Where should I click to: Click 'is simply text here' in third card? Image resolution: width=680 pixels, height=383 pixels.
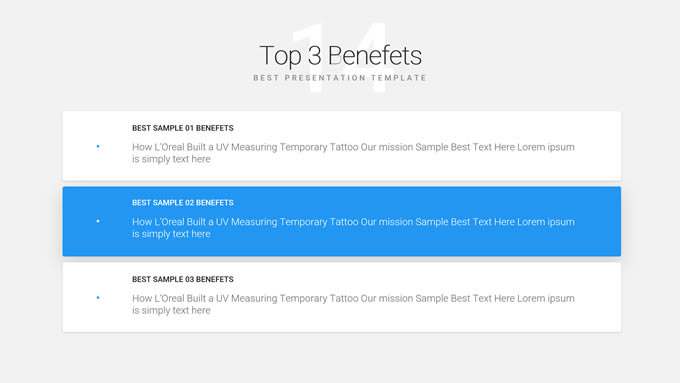click(171, 310)
